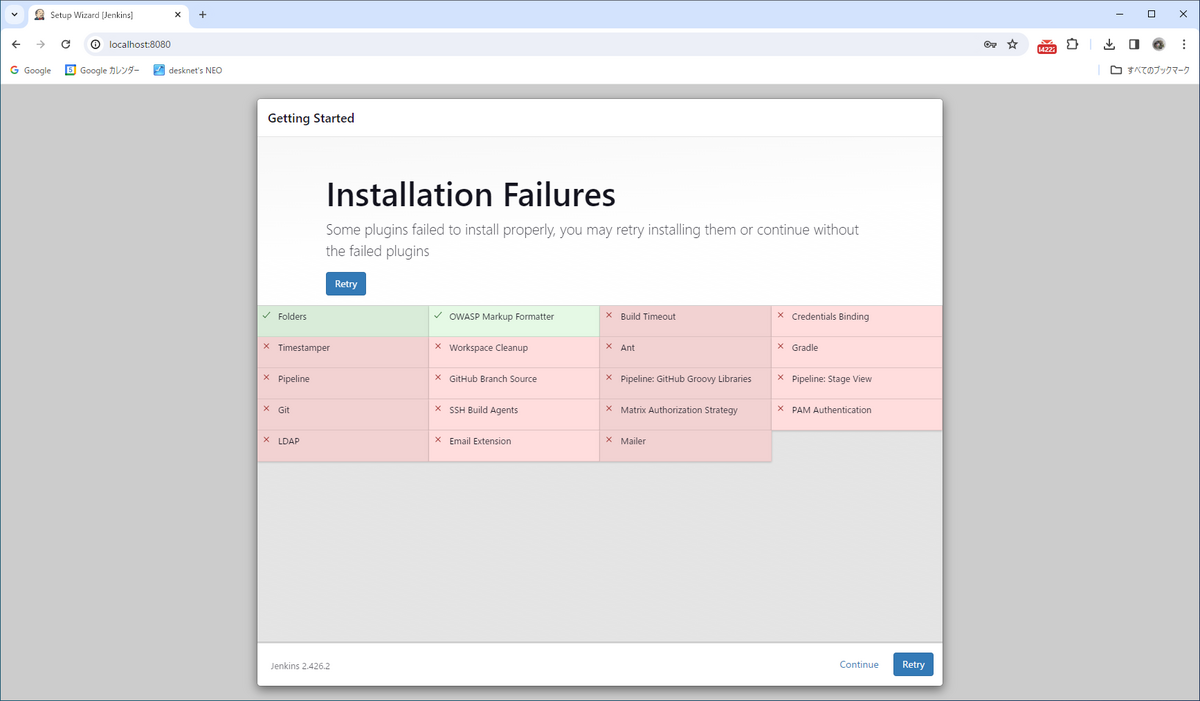Click the GitHub Branch Source entry

coord(514,383)
